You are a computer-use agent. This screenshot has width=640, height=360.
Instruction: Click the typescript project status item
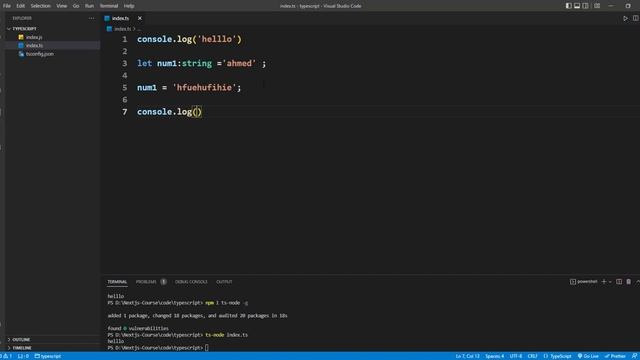[x=48, y=356]
